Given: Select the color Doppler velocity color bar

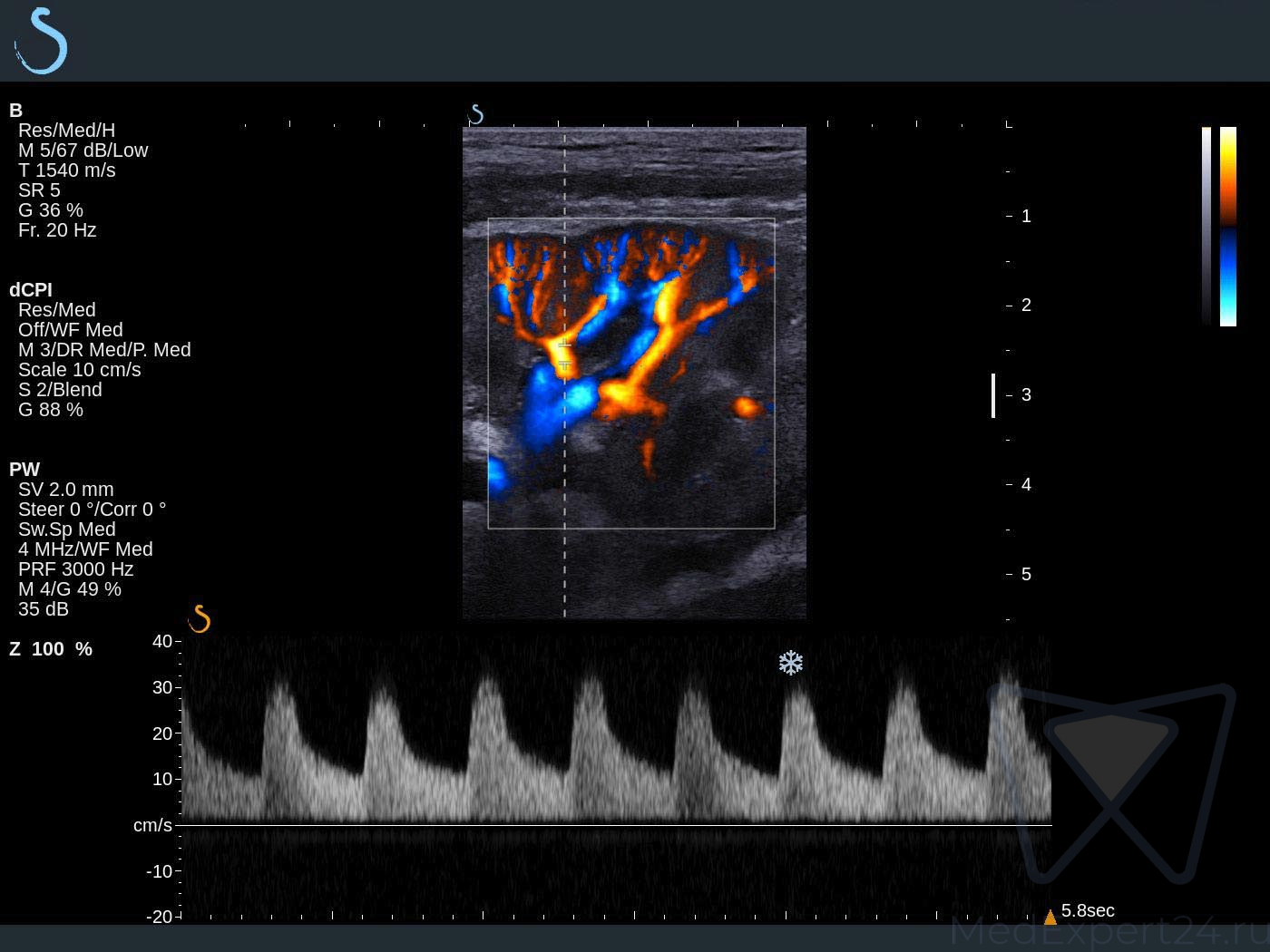Looking at the screenshot, I should [x=1227, y=226].
